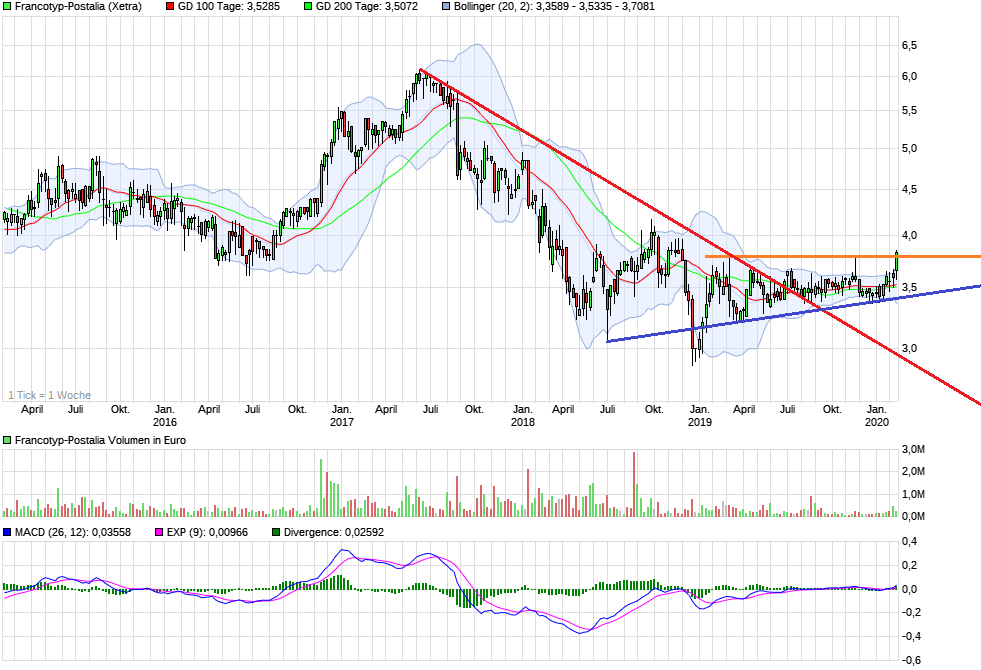Screen dimensions: 981x670
Task: Click the 4,0 price axis label
Action: point(909,235)
